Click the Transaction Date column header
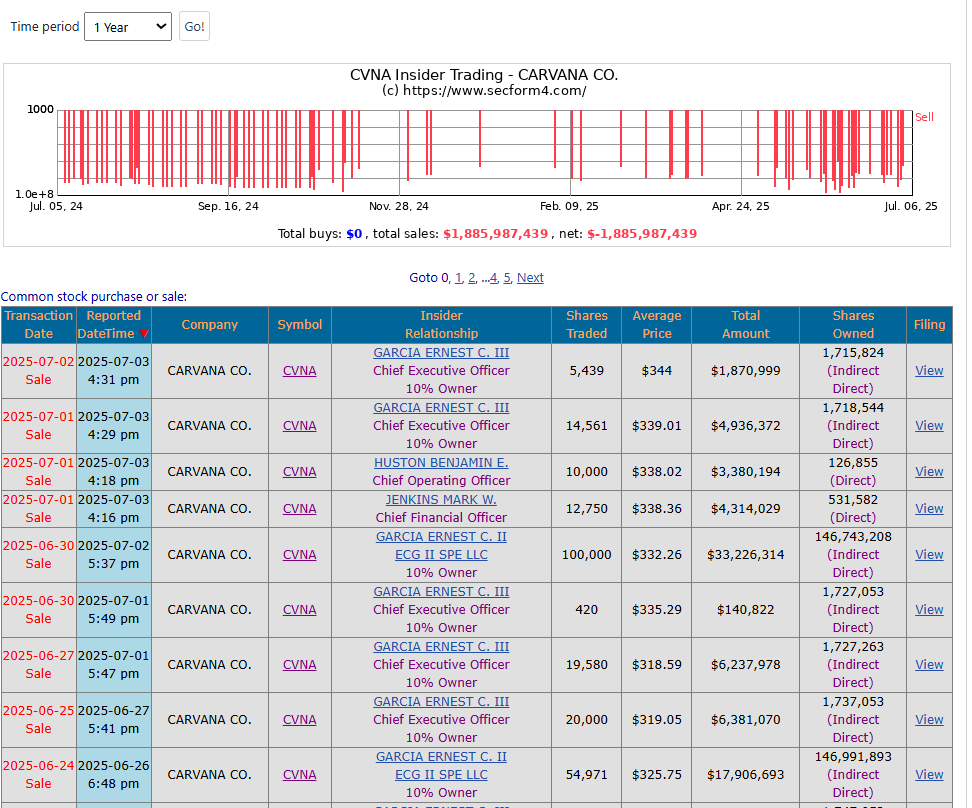 point(38,324)
